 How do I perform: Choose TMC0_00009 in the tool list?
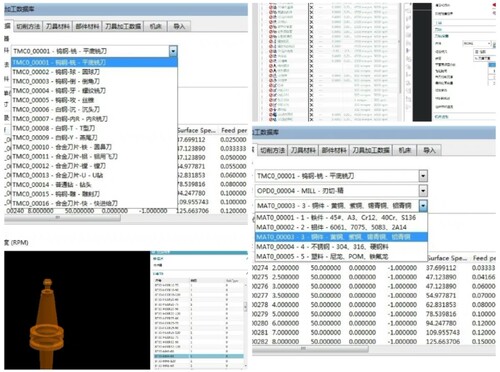pyautogui.click(x=94, y=138)
